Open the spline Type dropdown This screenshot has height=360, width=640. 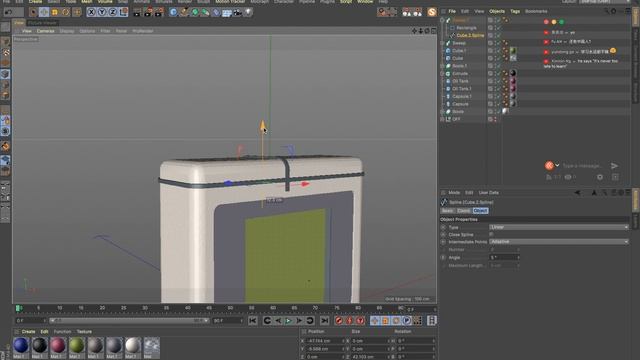click(x=559, y=227)
